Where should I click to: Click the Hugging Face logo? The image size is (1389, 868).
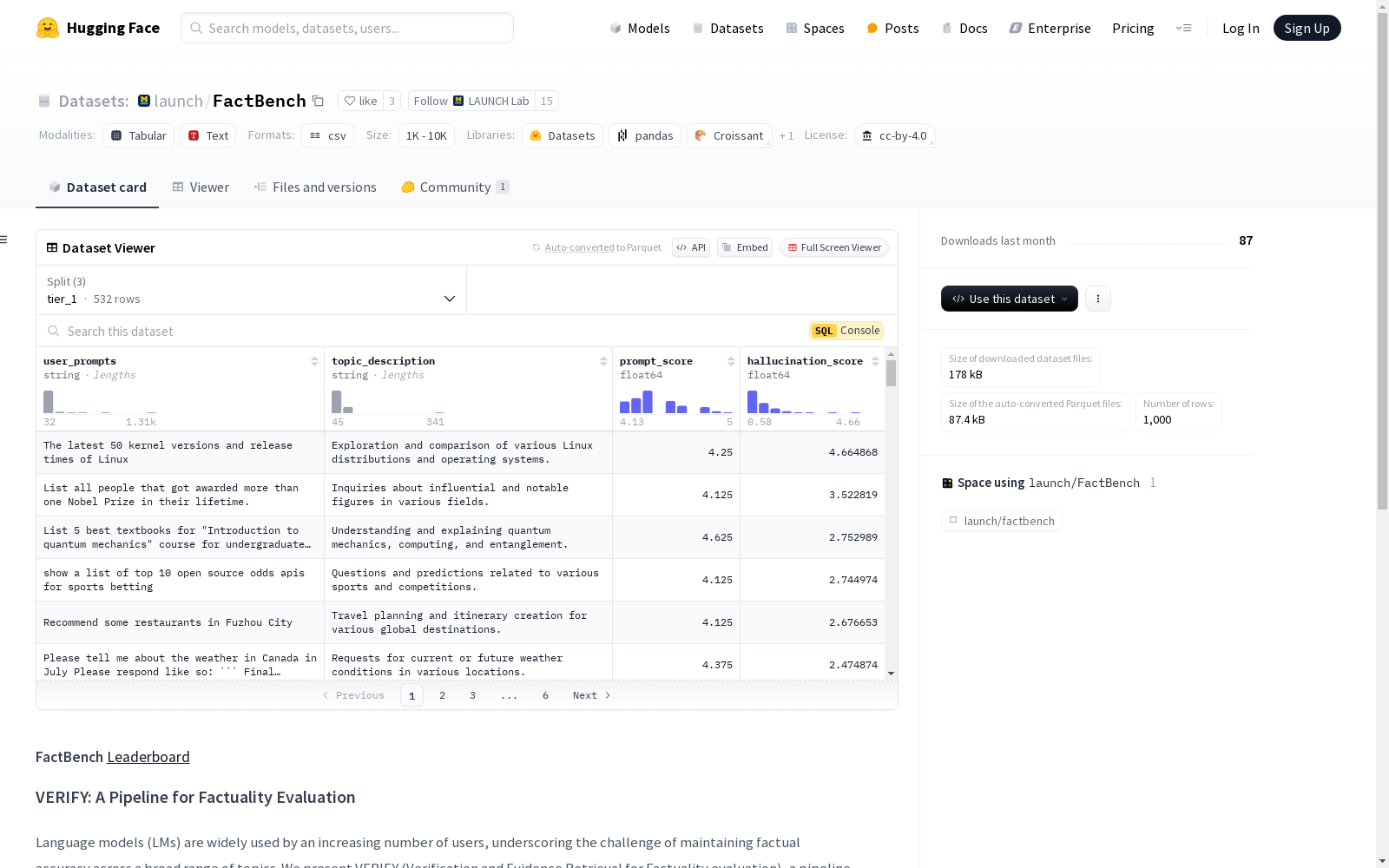coord(97,28)
